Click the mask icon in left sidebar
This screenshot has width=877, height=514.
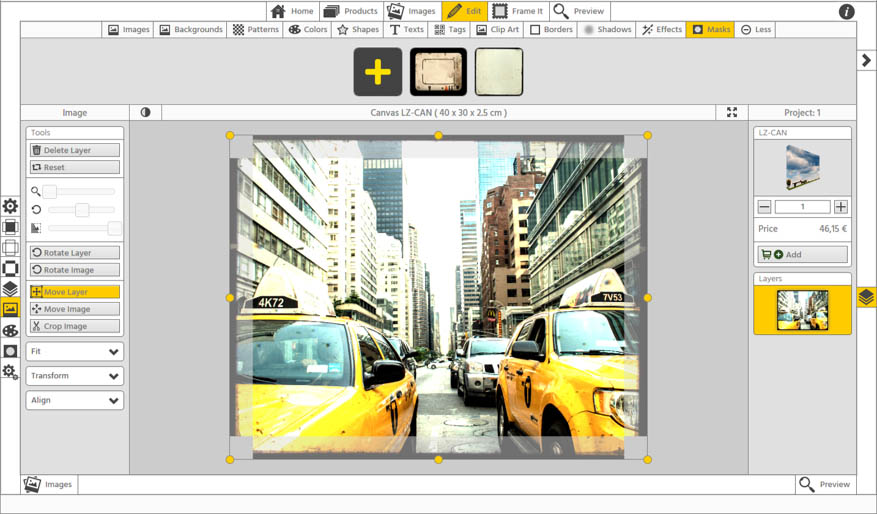10,351
